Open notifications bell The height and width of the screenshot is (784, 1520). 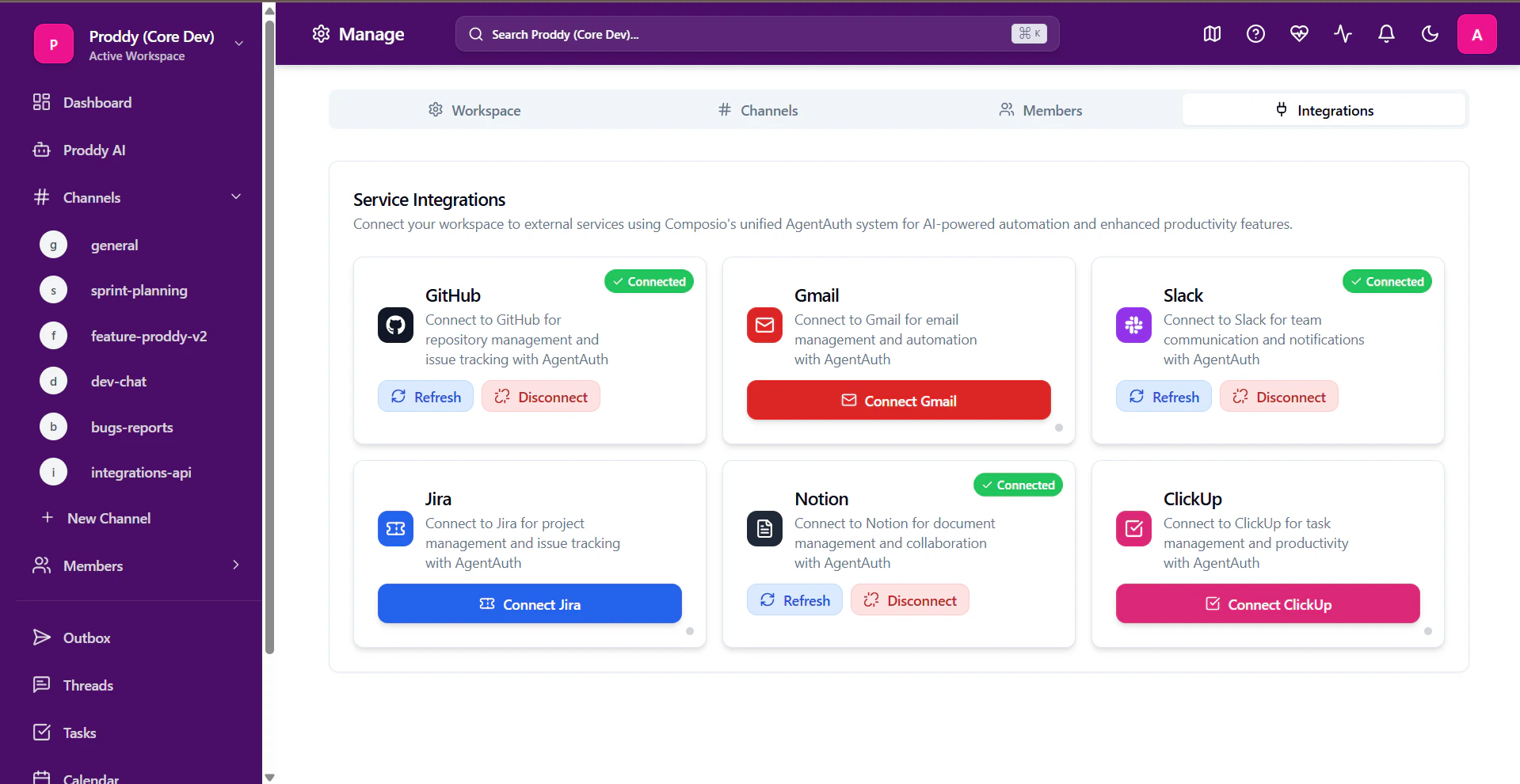pos(1386,34)
